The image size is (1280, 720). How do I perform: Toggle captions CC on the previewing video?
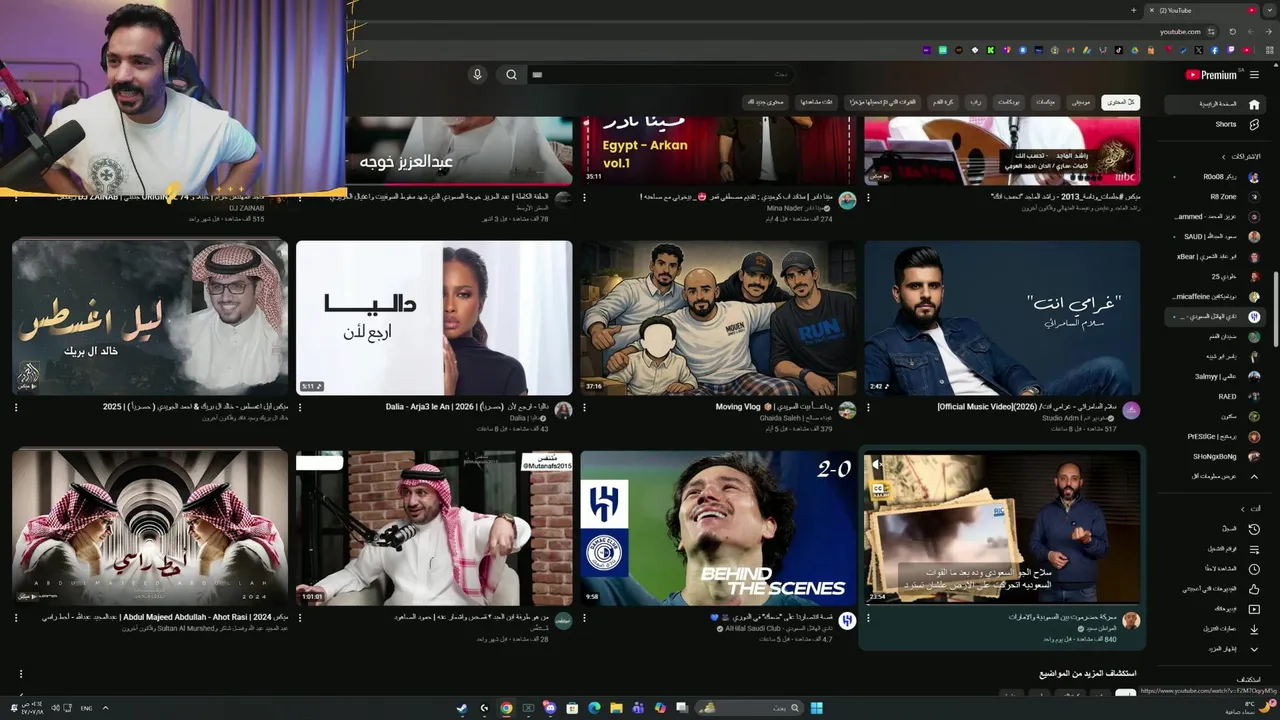tap(879, 489)
